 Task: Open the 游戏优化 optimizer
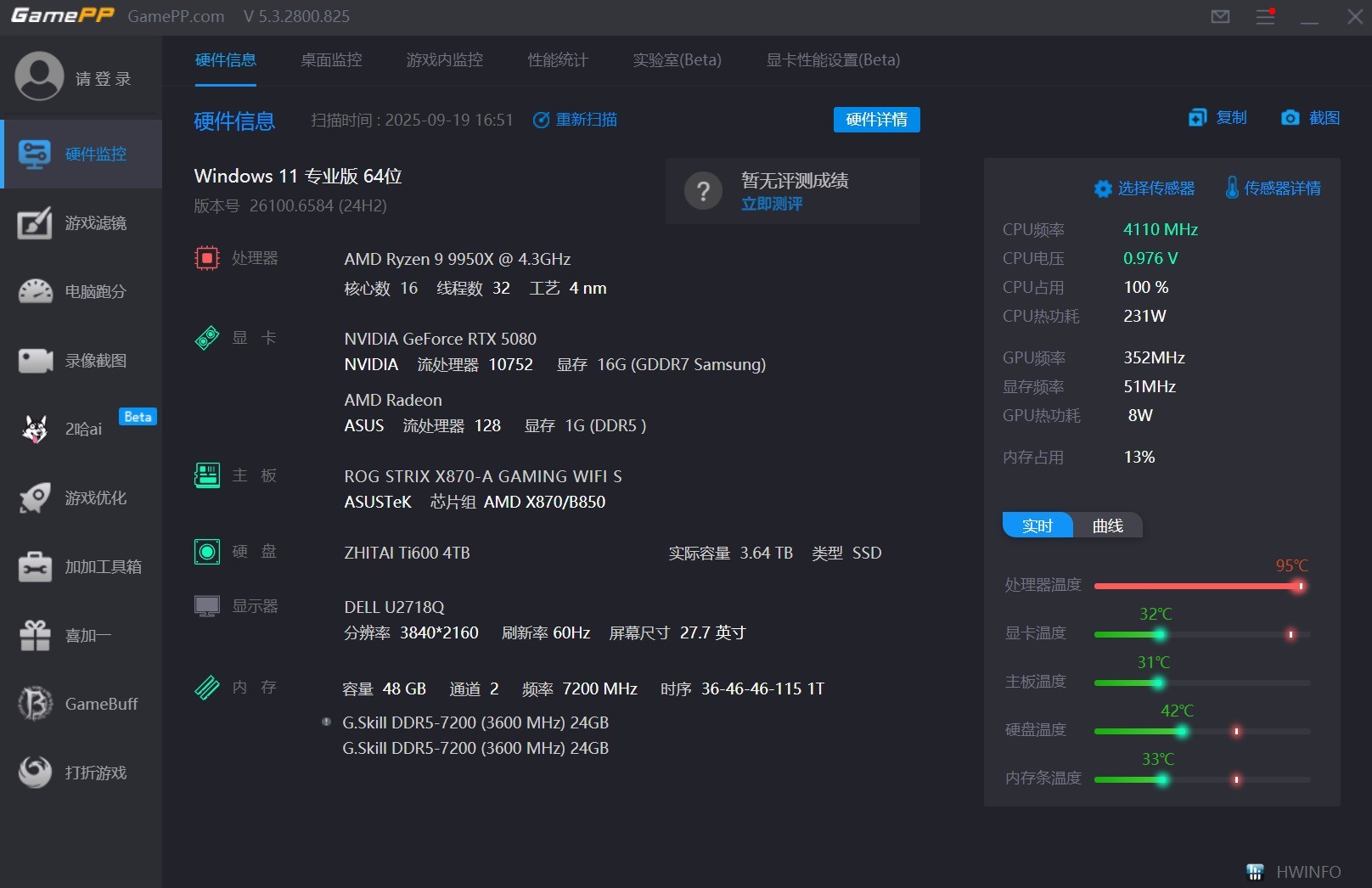tap(81, 498)
